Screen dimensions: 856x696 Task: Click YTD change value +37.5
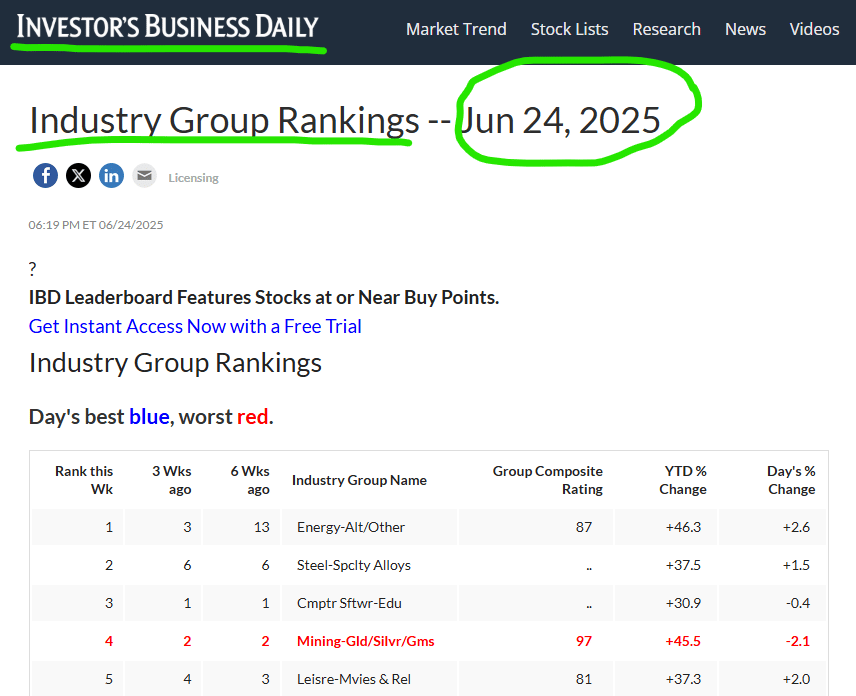(683, 565)
